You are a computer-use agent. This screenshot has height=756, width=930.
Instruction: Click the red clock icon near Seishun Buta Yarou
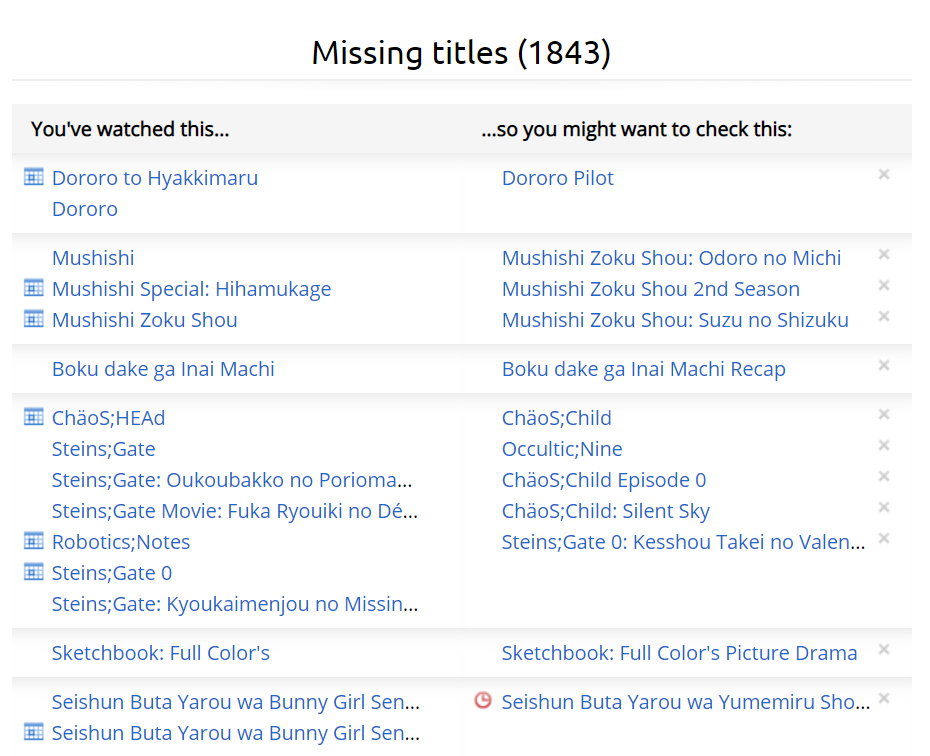point(483,700)
